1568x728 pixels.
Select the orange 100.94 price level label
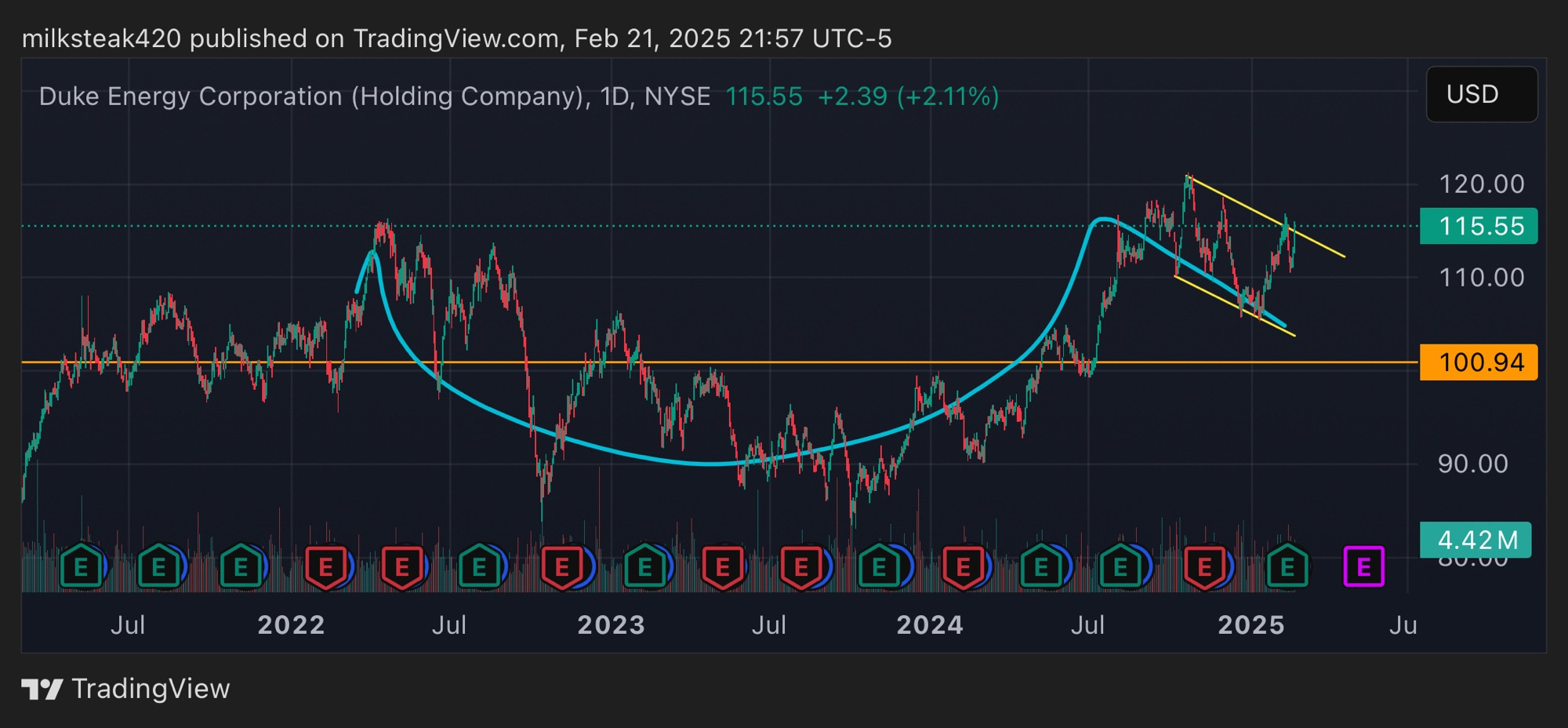click(1479, 362)
